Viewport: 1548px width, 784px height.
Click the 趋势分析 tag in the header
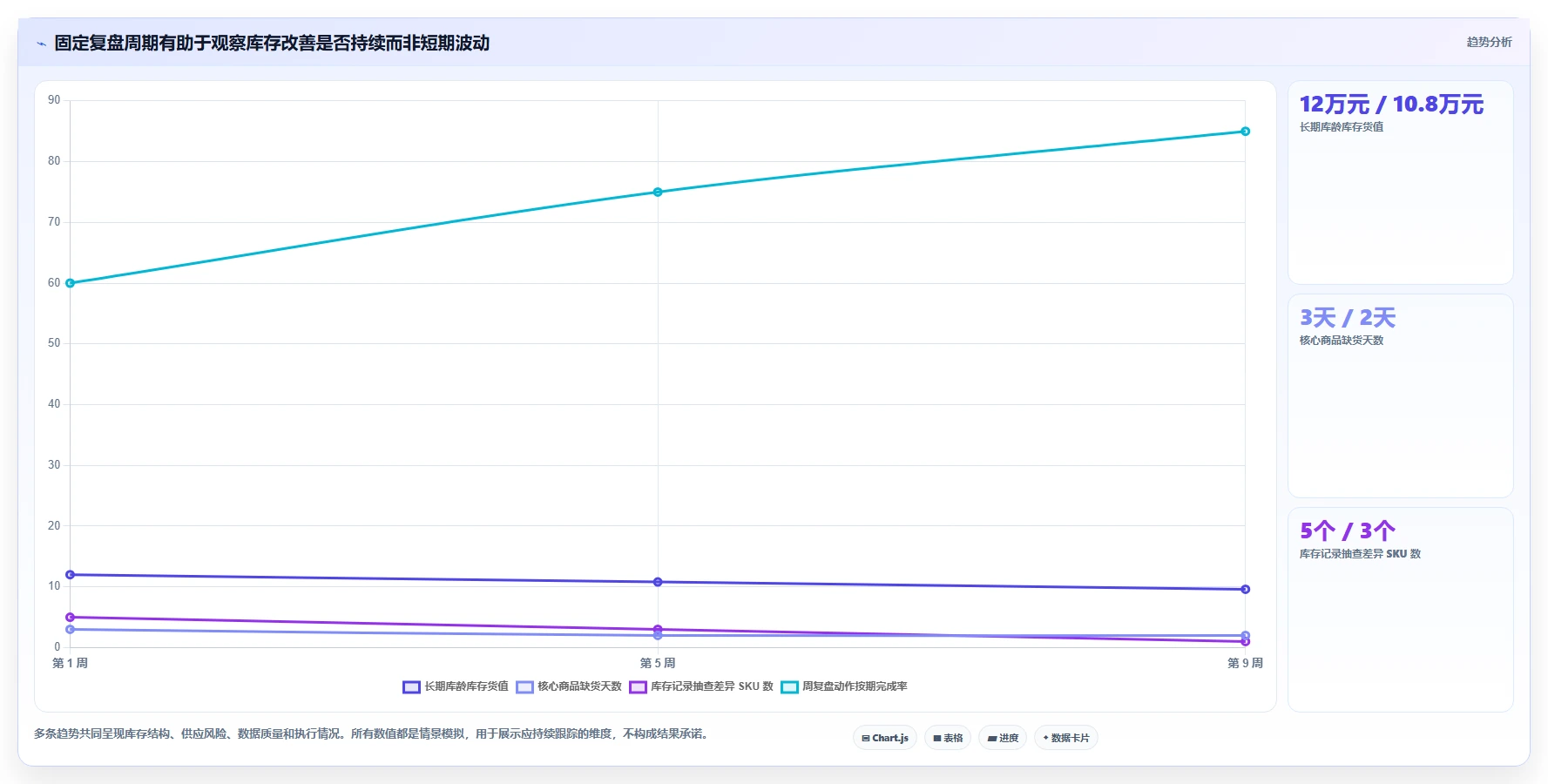1489,42
